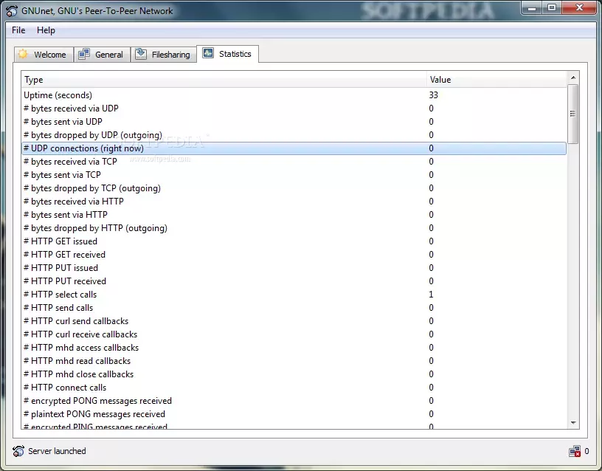Image resolution: width=602 pixels, height=471 pixels.
Task: Select the 'Uptime (seconds)' row
Action: click(x=294, y=95)
